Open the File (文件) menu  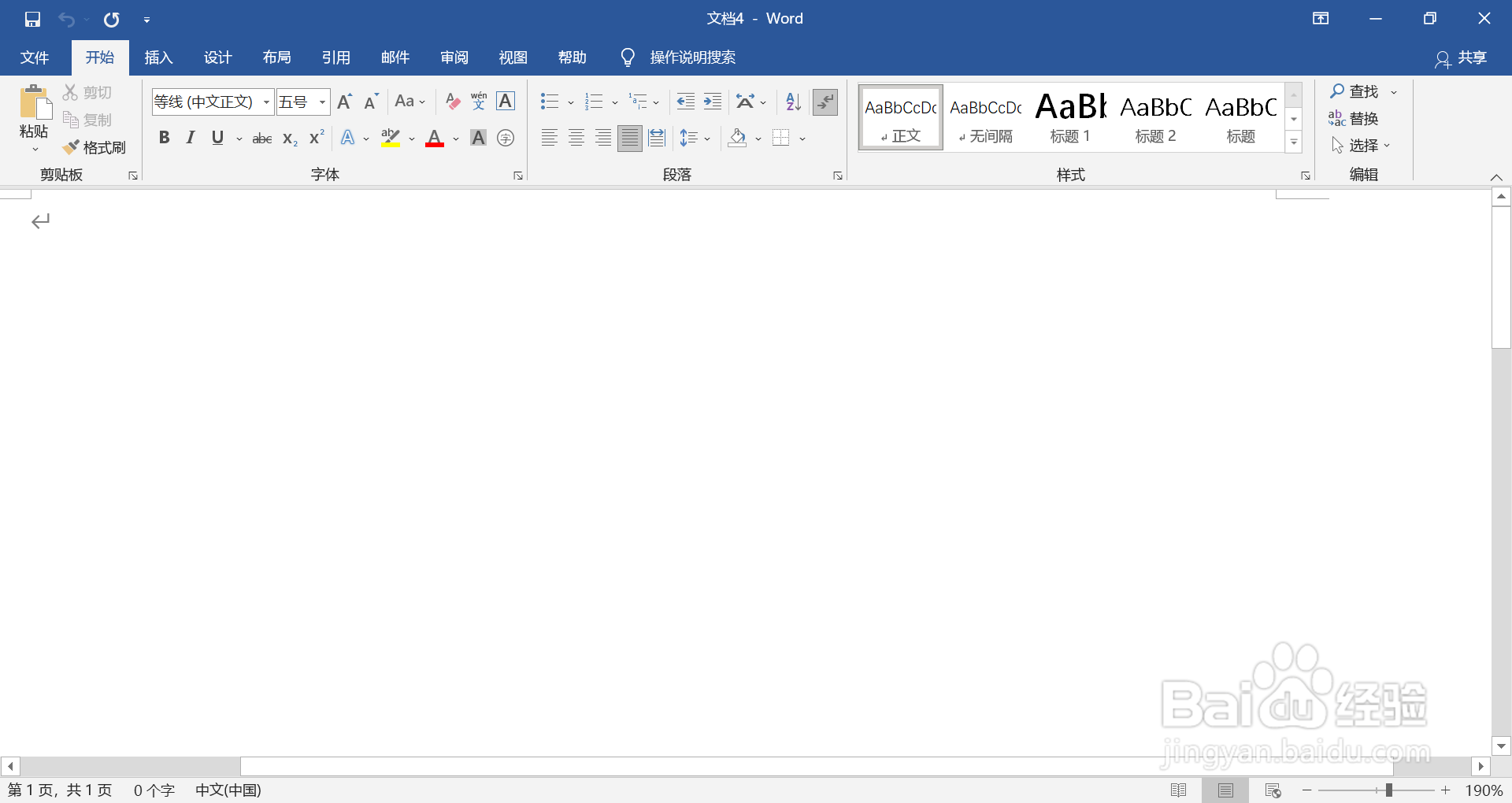(35, 57)
